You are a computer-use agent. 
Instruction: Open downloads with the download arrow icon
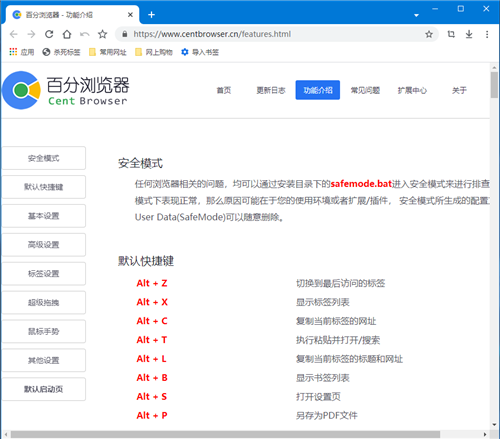coord(469,34)
